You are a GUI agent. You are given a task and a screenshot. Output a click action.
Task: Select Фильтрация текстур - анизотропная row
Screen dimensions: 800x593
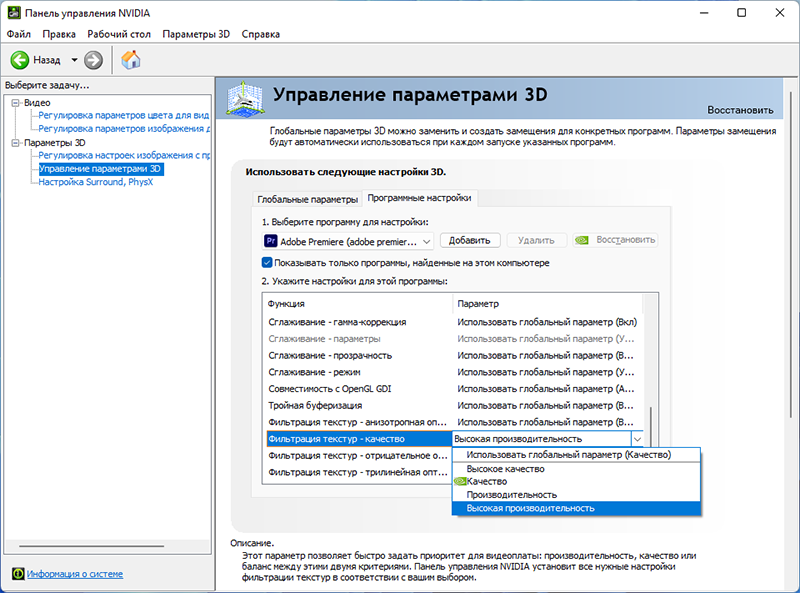(x=453, y=422)
